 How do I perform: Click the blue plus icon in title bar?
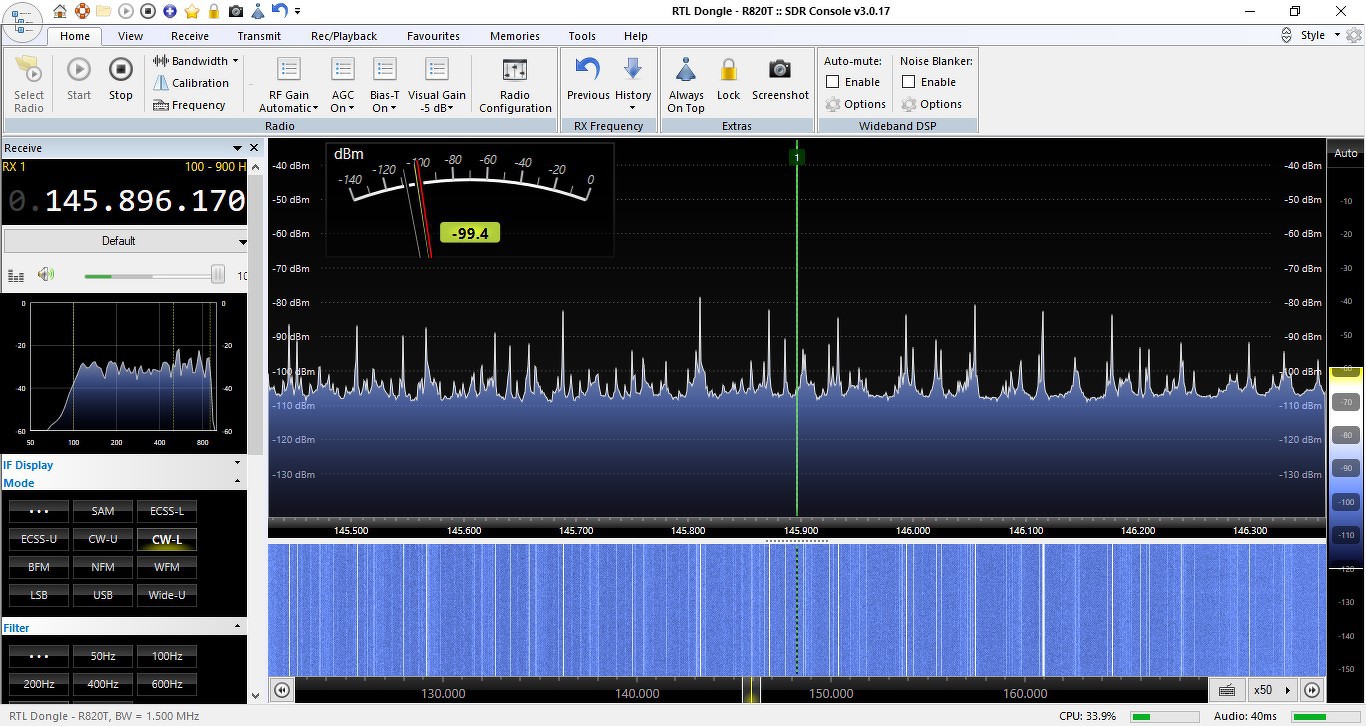[x=169, y=11]
